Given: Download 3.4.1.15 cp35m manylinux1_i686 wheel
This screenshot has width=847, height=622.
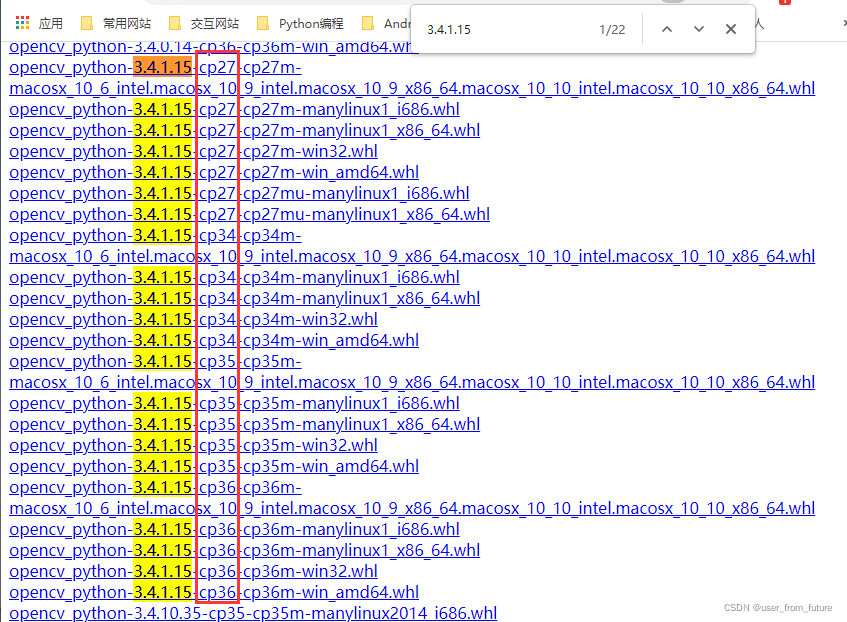Looking at the screenshot, I should click(234, 403).
